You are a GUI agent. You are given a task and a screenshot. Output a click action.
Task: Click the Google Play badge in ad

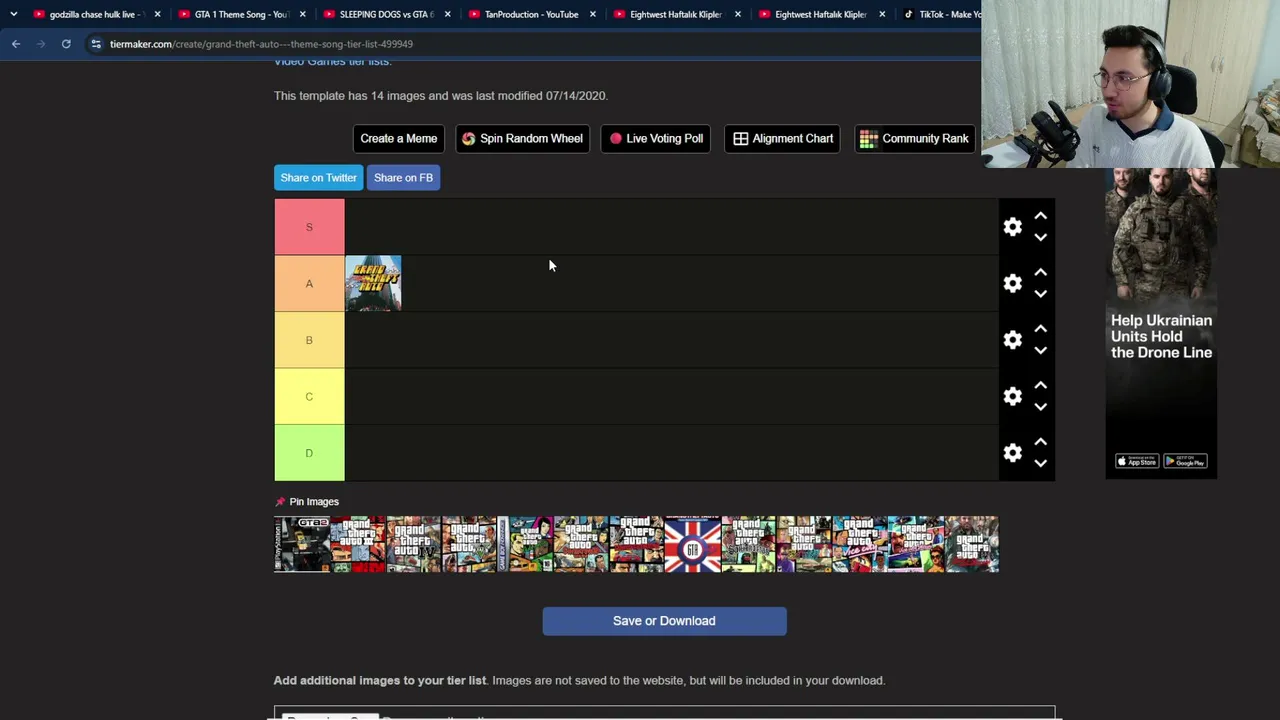(x=1185, y=461)
